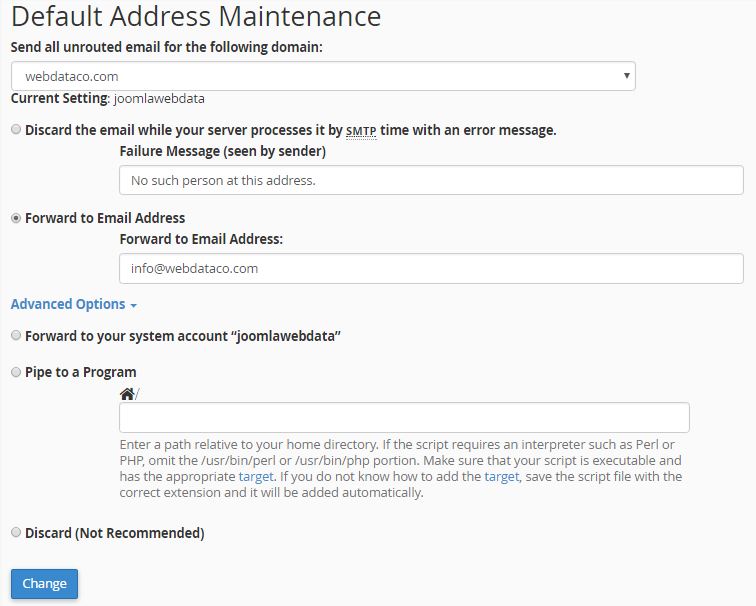
Task: Choose Discard (Not Recommended) radio button
Action: click(x=16, y=532)
